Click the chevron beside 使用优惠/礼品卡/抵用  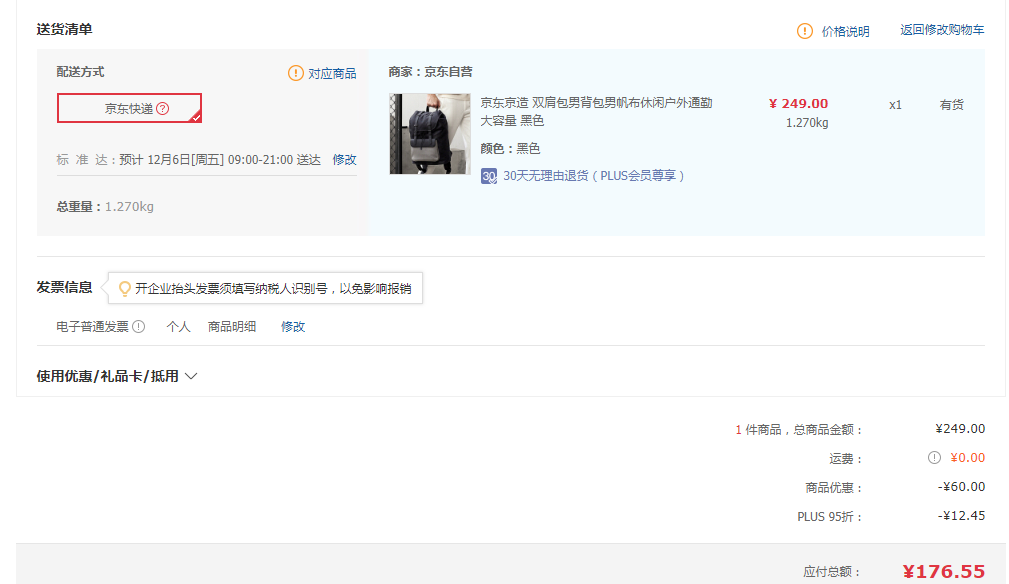click(191, 376)
